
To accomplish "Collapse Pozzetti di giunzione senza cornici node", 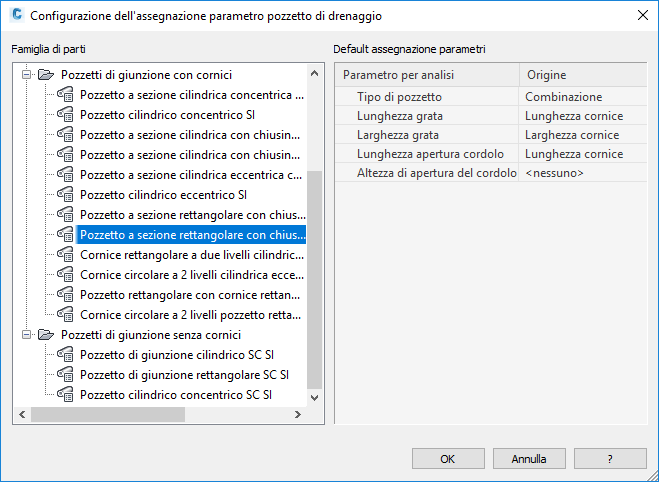I will (25, 335).
